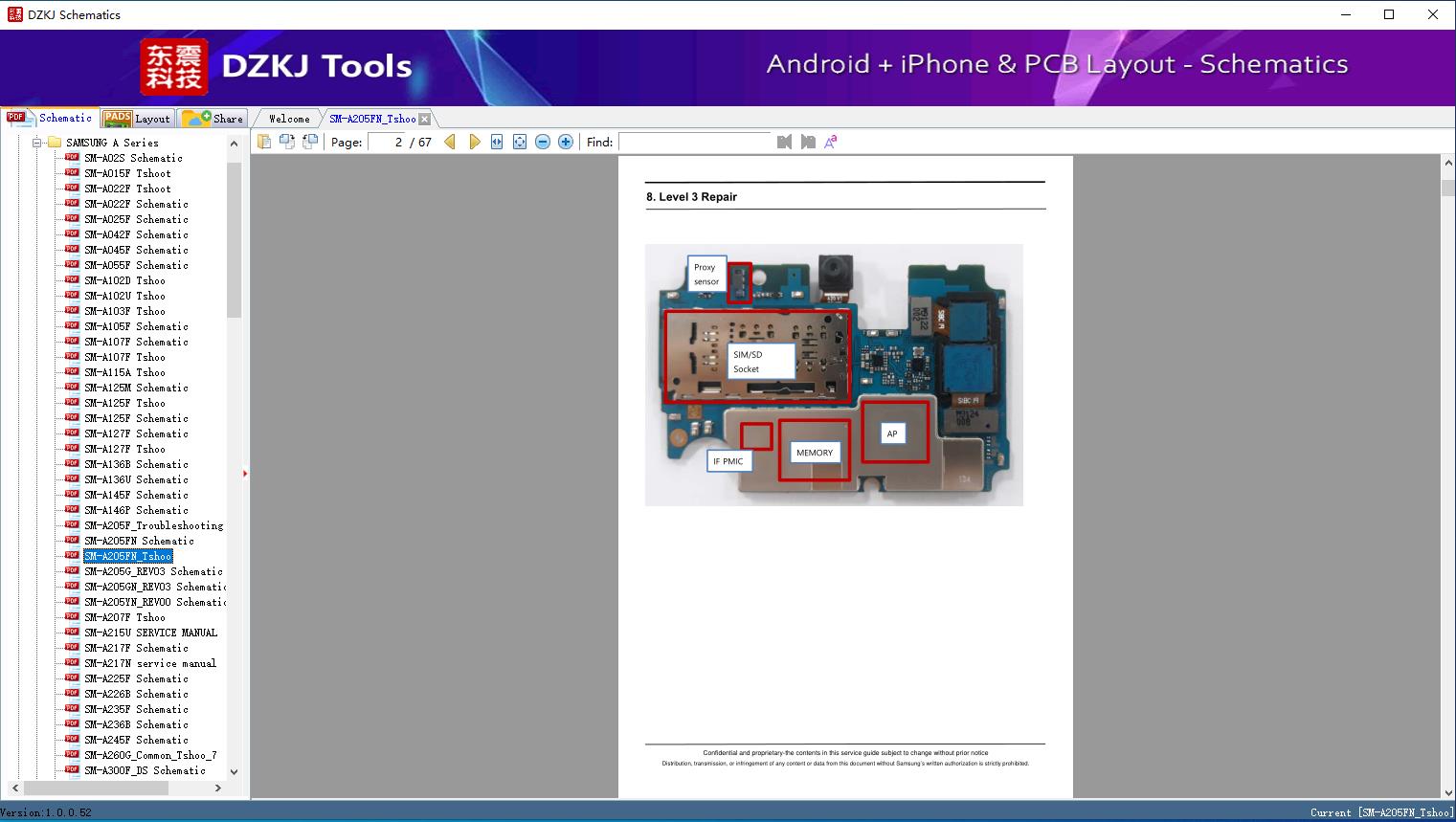Open SM-A102D Tshoo file
This screenshot has width=1456, height=822.
click(124, 280)
